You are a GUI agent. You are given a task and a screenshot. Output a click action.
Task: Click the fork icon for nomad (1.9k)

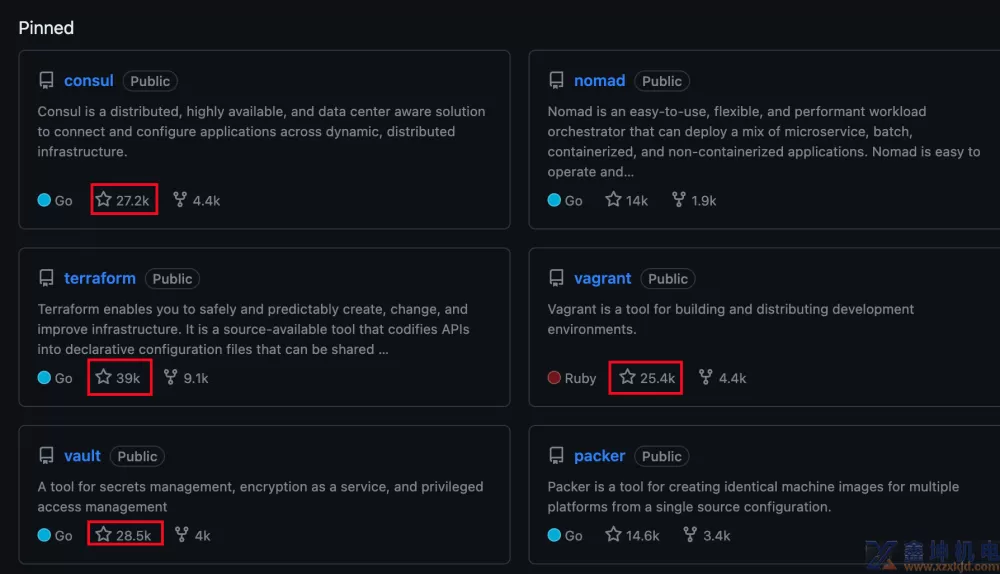pyautogui.click(x=679, y=200)
